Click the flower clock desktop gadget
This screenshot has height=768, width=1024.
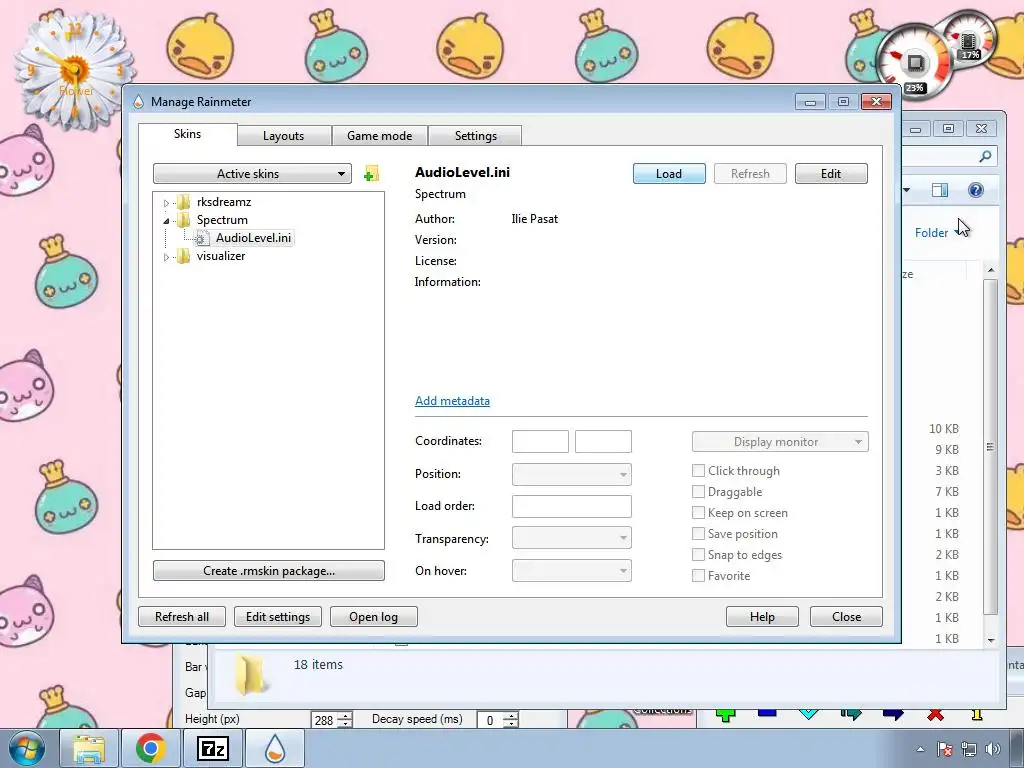74,69
